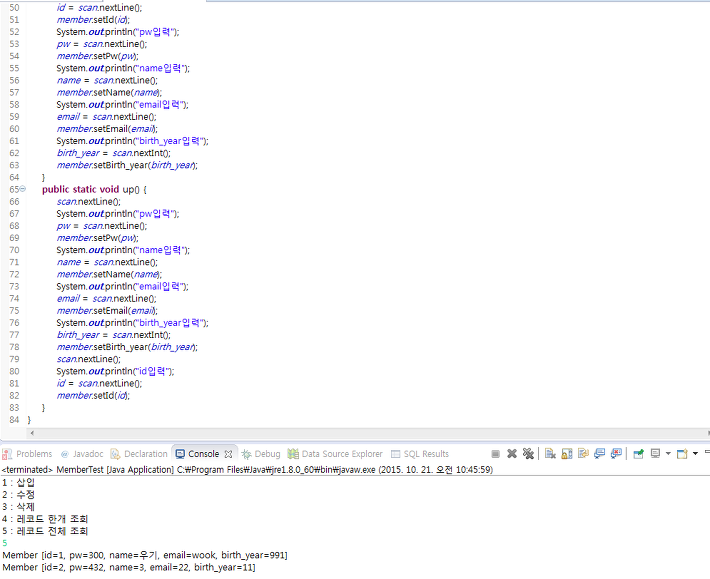The image size is (710, 579).
Task: Open the Open Console dropdown arrow
Action: 695,454
